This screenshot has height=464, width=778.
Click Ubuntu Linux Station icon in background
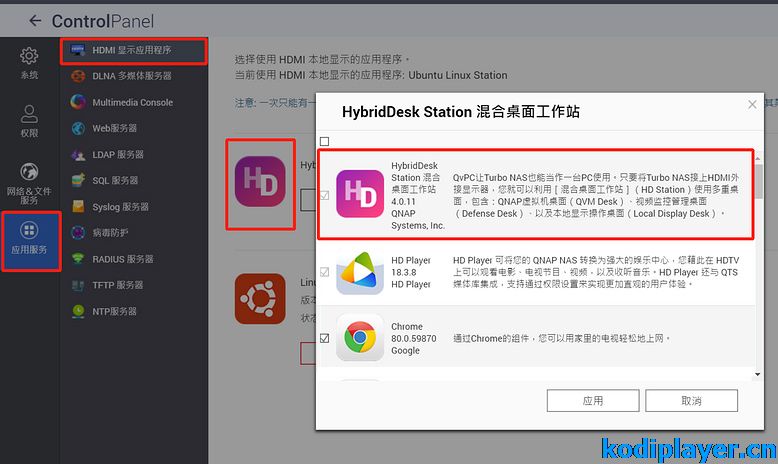(x=260, y=299)
